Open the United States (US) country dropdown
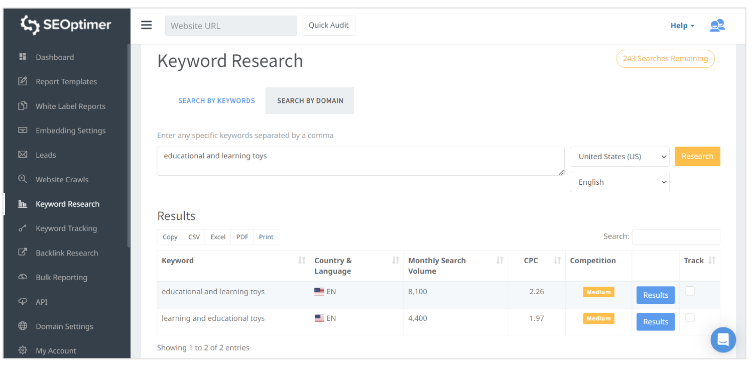This screenshot has height=371, width=753. pos(619,156)
